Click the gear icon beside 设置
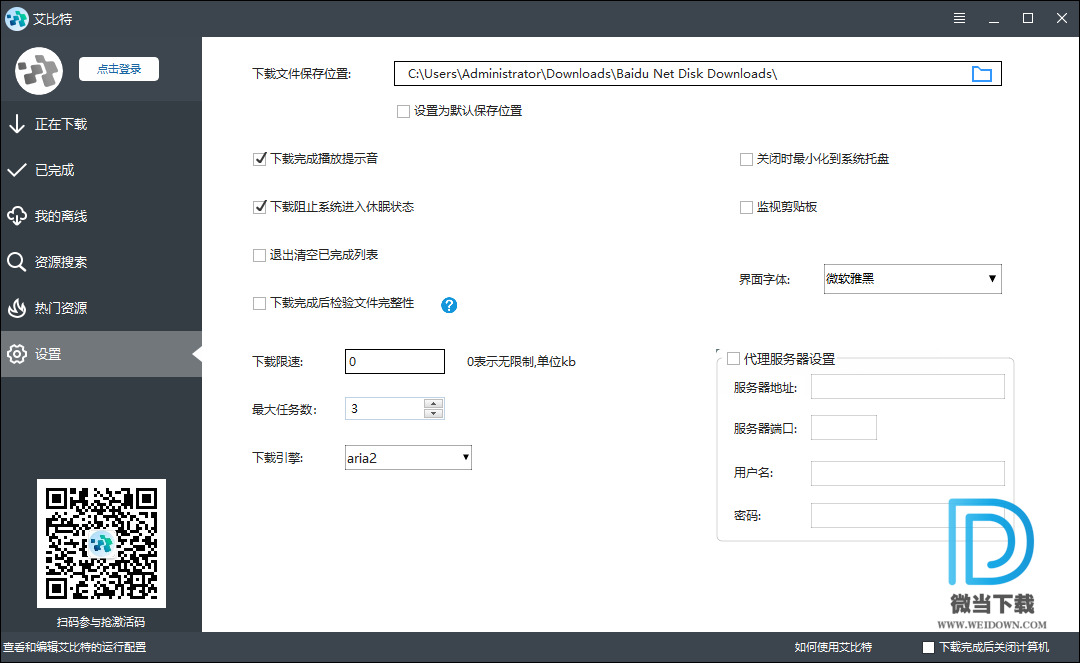This screenshot has width=1080, height=663. (x=17, y=354)
